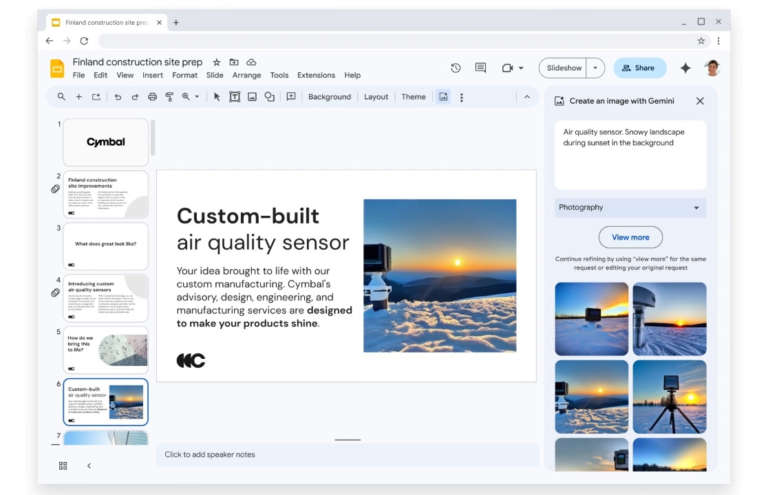Screen dimensions: 768x495
Task: Open the account profile avatar
Action: 713,68
